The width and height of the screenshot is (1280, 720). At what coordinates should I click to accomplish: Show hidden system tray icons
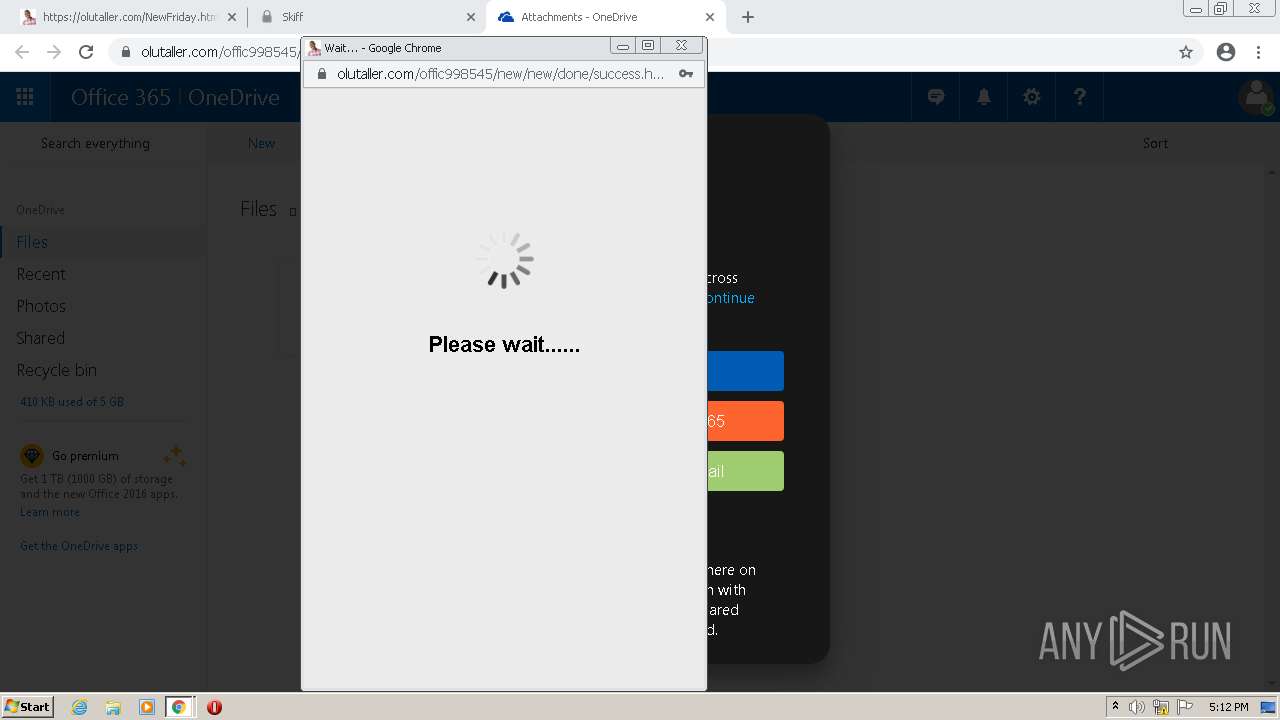pos(1115,707)
